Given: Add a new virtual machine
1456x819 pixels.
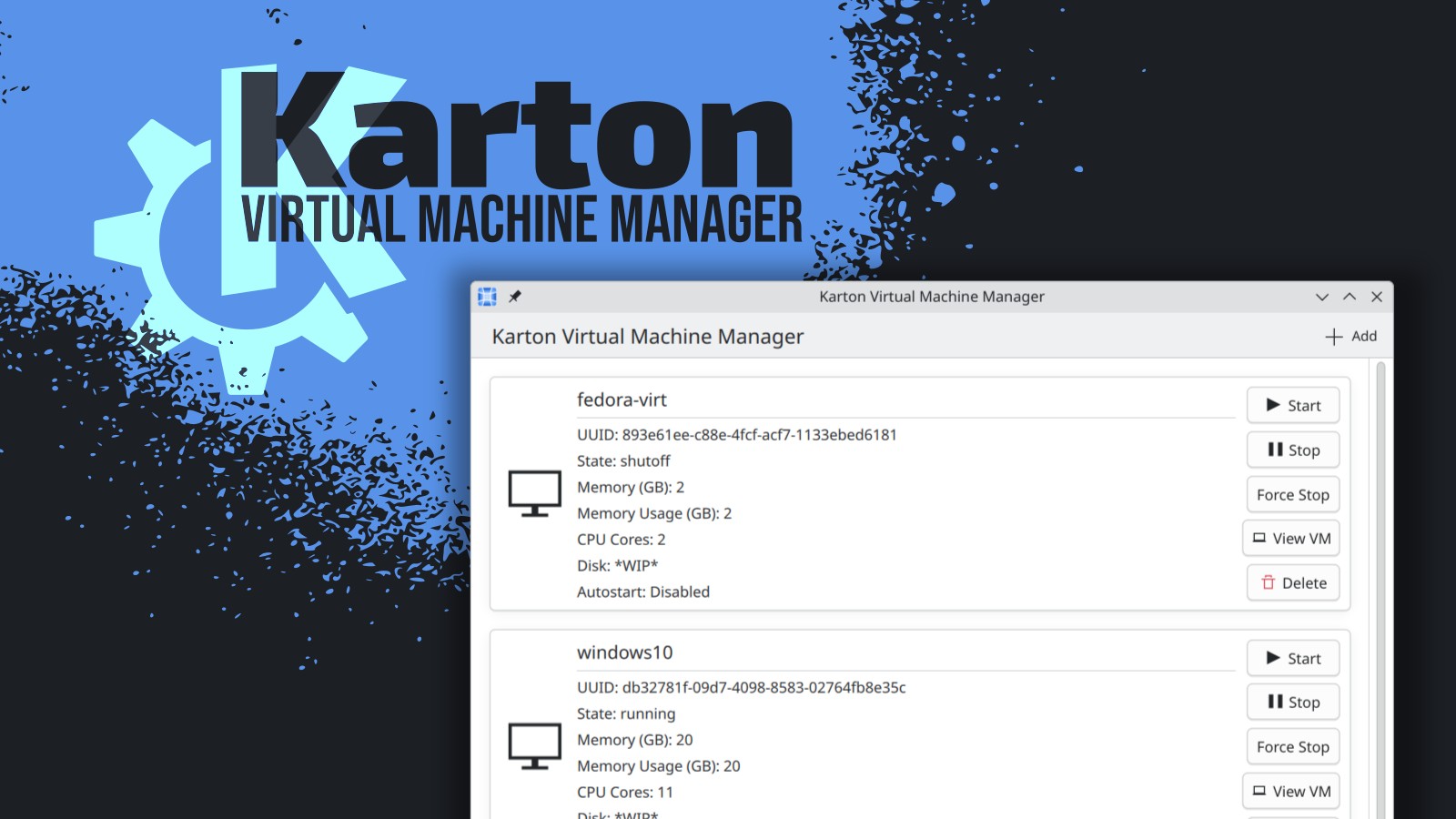Looking at the screenshot, I should pos(1350,336).
